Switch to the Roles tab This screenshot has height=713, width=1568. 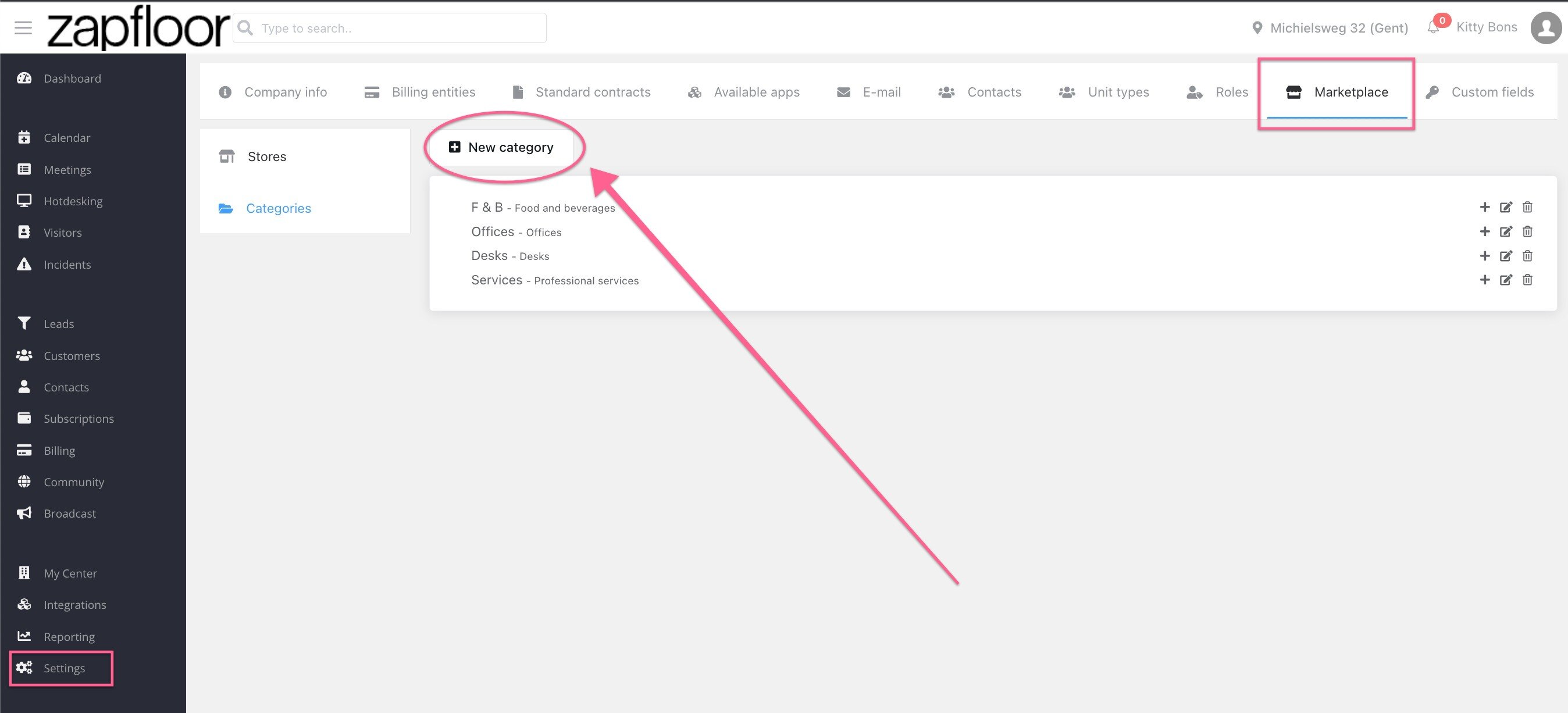click(x=1218, y=92)
